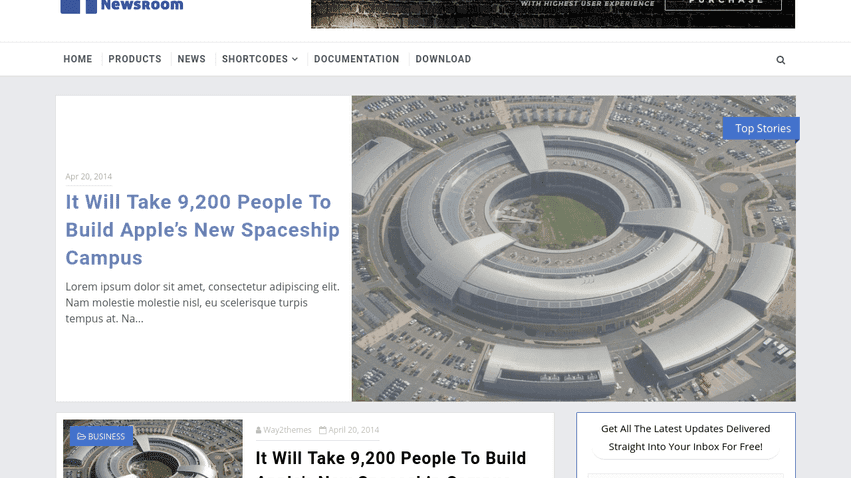851x478 pixels.
Task: Select the NEWS menu item
Action: tap(191, 59)
